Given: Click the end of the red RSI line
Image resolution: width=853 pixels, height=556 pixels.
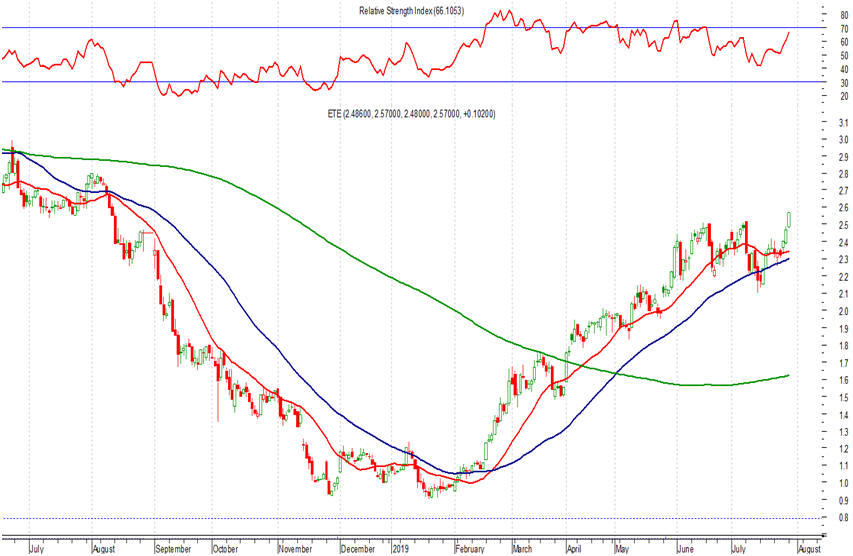Looking at the screenshot, I should [788, 33].
